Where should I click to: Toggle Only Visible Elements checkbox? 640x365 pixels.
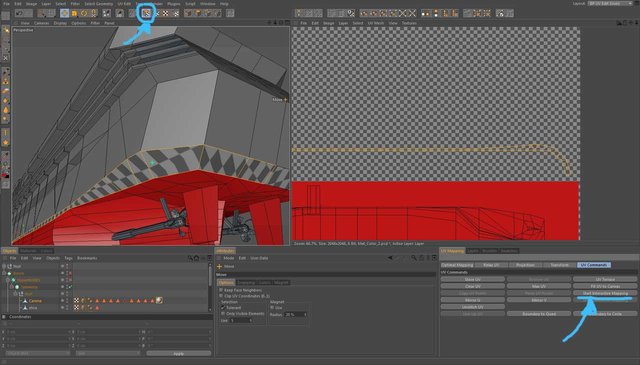pyautogui.click(x=223, y=314)
